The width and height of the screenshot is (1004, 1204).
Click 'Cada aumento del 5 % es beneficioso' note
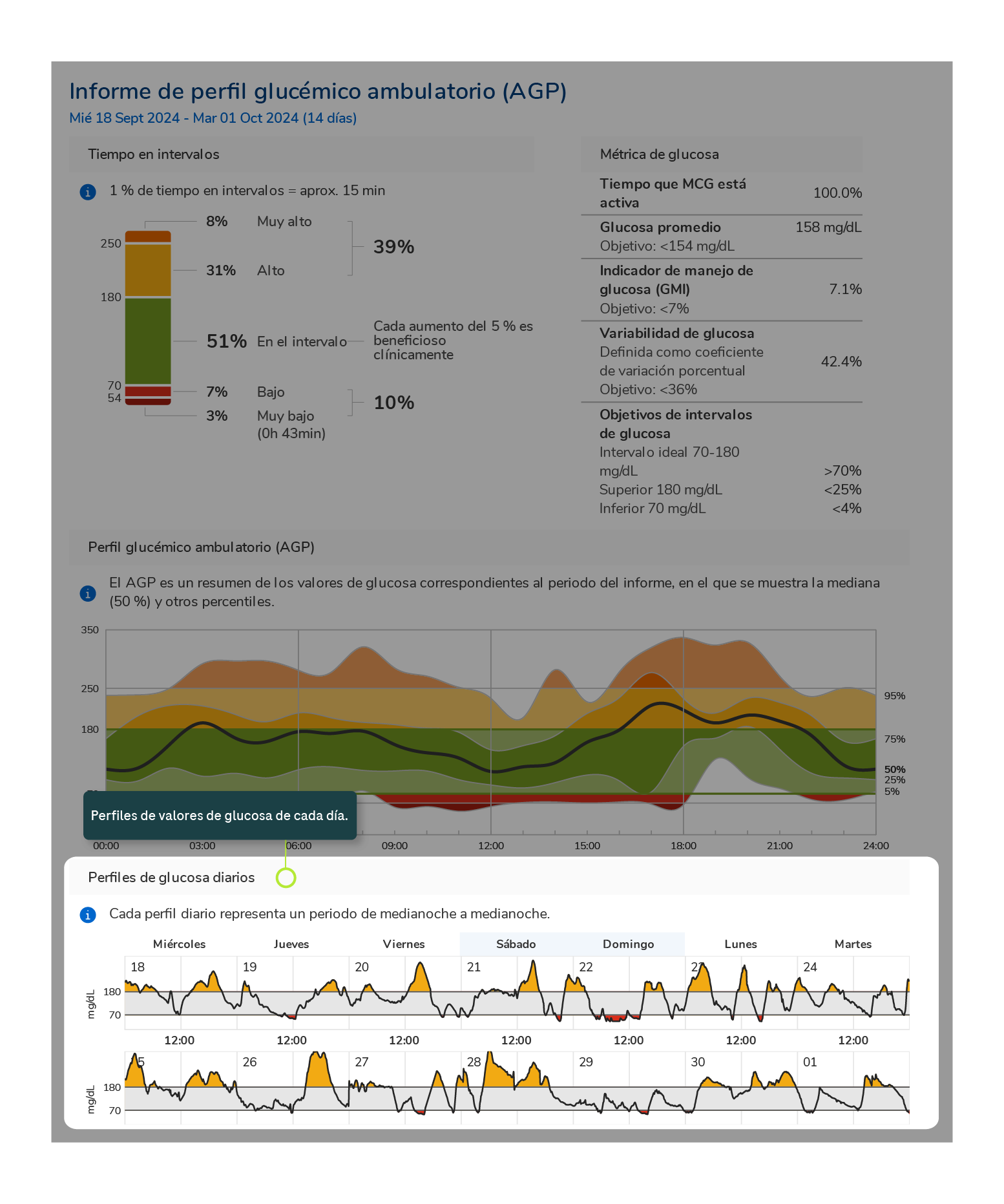tap(453, 341)
